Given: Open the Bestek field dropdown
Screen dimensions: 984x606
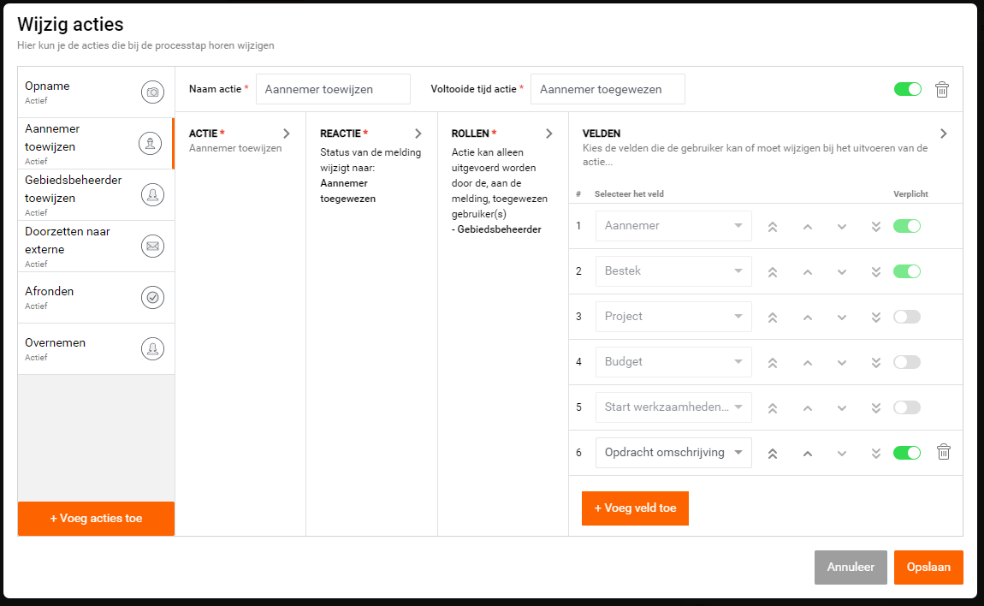Looking at the screenshot, I should click(x=673, y=271).
